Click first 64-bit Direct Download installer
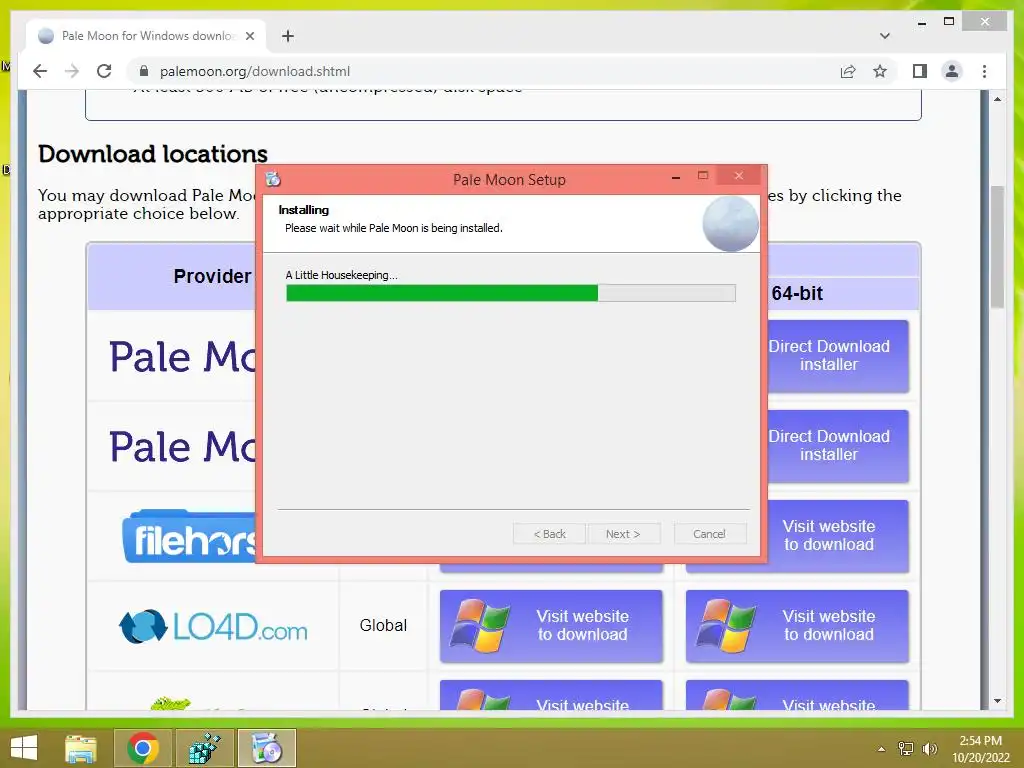 tap(839, 356)
